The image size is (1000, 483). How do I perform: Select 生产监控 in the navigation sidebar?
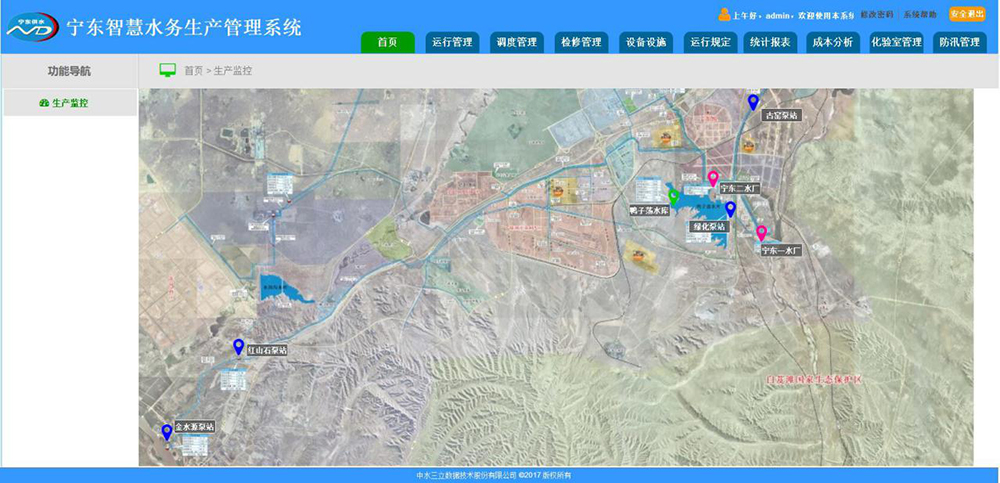pos(69,103)
